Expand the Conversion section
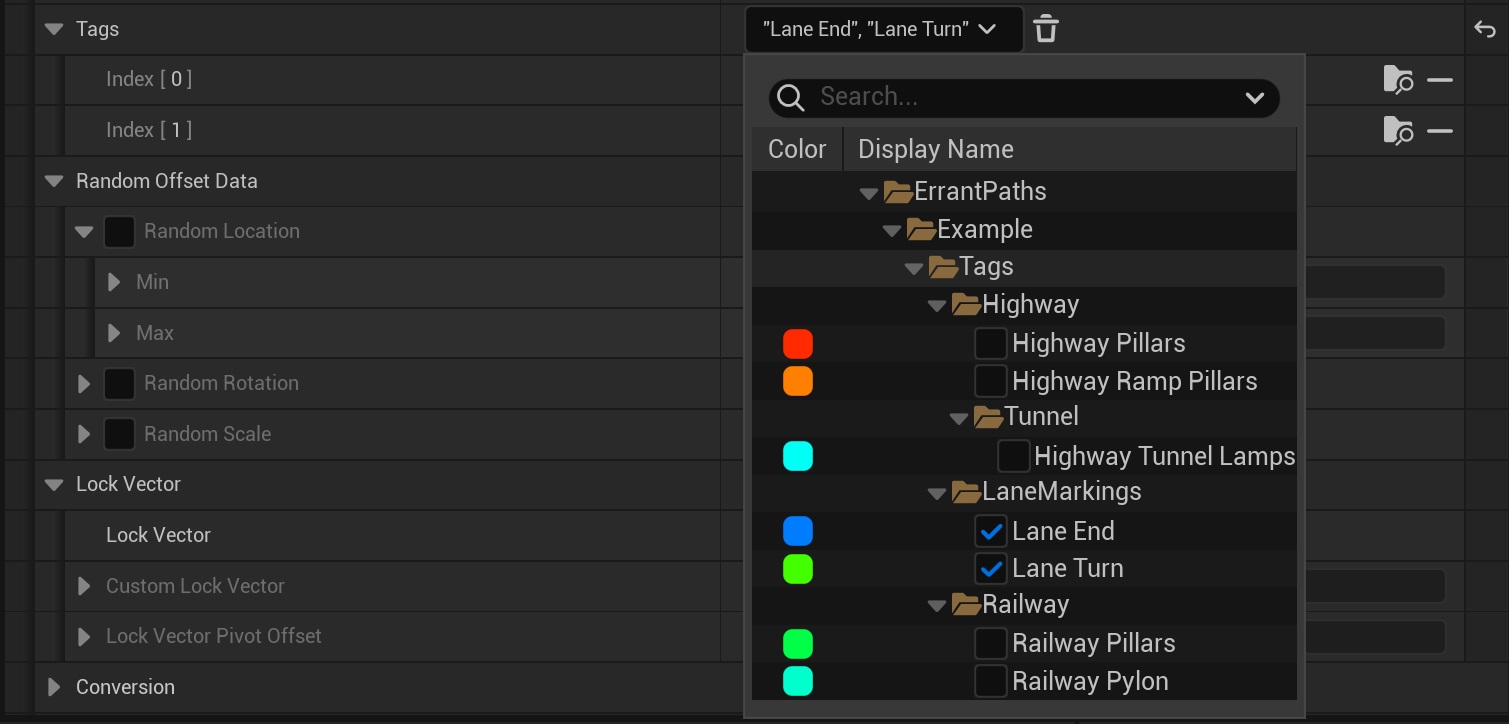This screenshot has height=724, width=1509. 53,687
